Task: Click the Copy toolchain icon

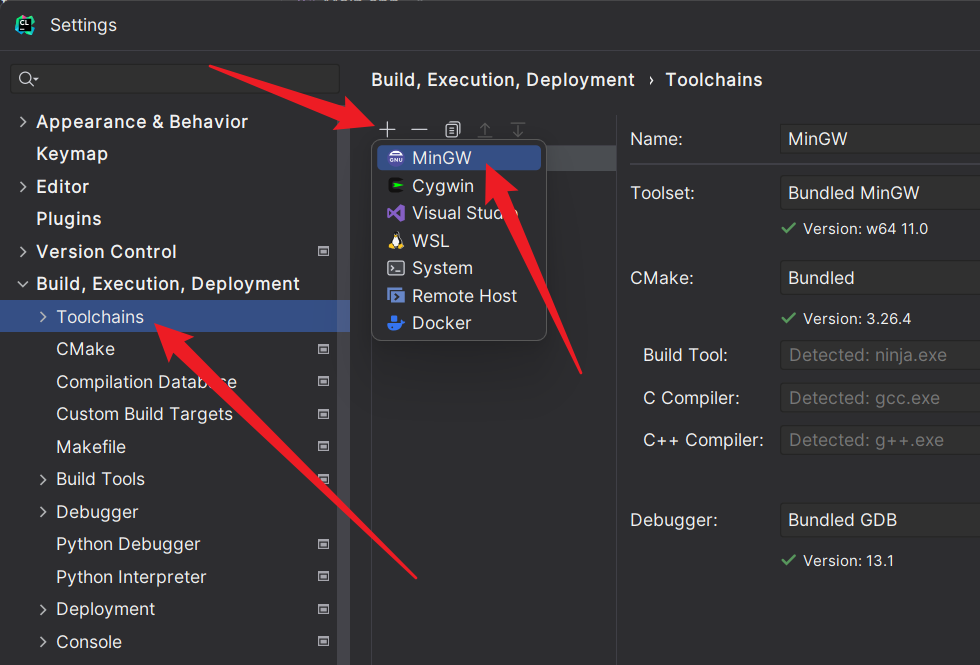Action: [453, 130]
